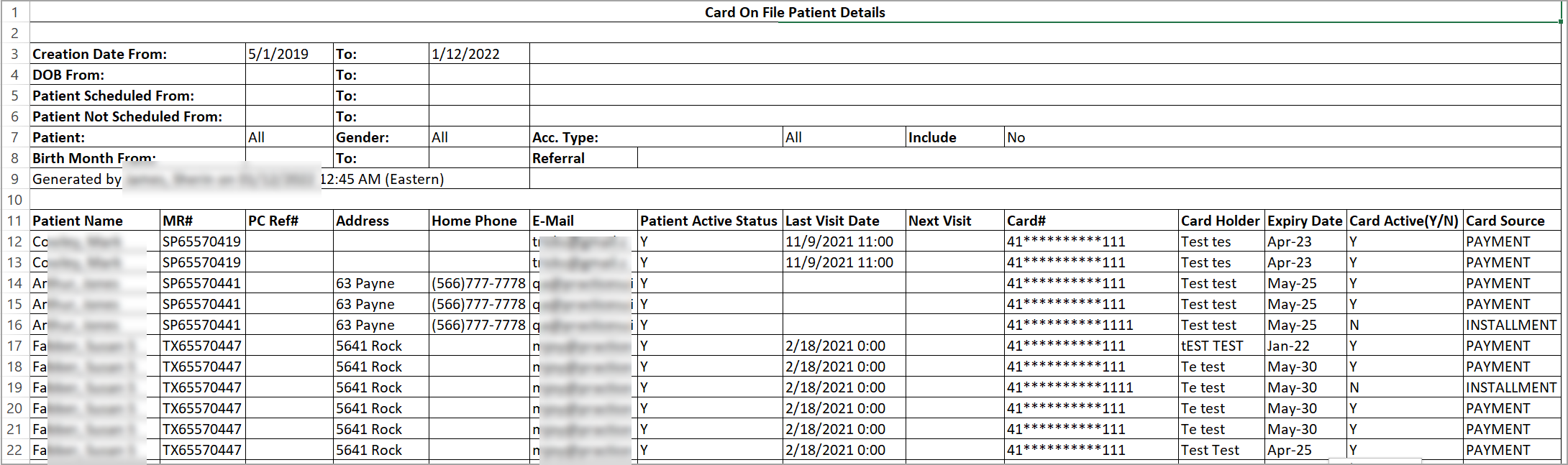Click the row 22 header number
This screenshot has width=1568, height=465.
point(14,450)
